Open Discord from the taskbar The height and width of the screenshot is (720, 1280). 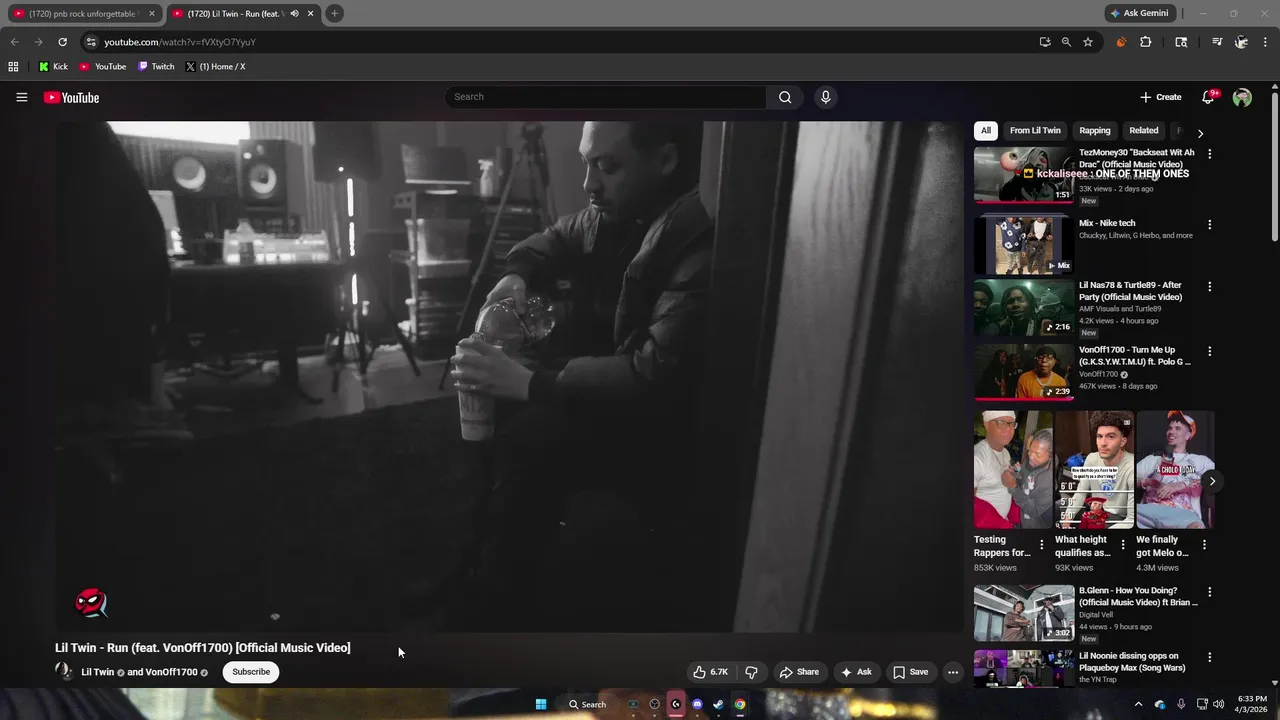(697, 704)
